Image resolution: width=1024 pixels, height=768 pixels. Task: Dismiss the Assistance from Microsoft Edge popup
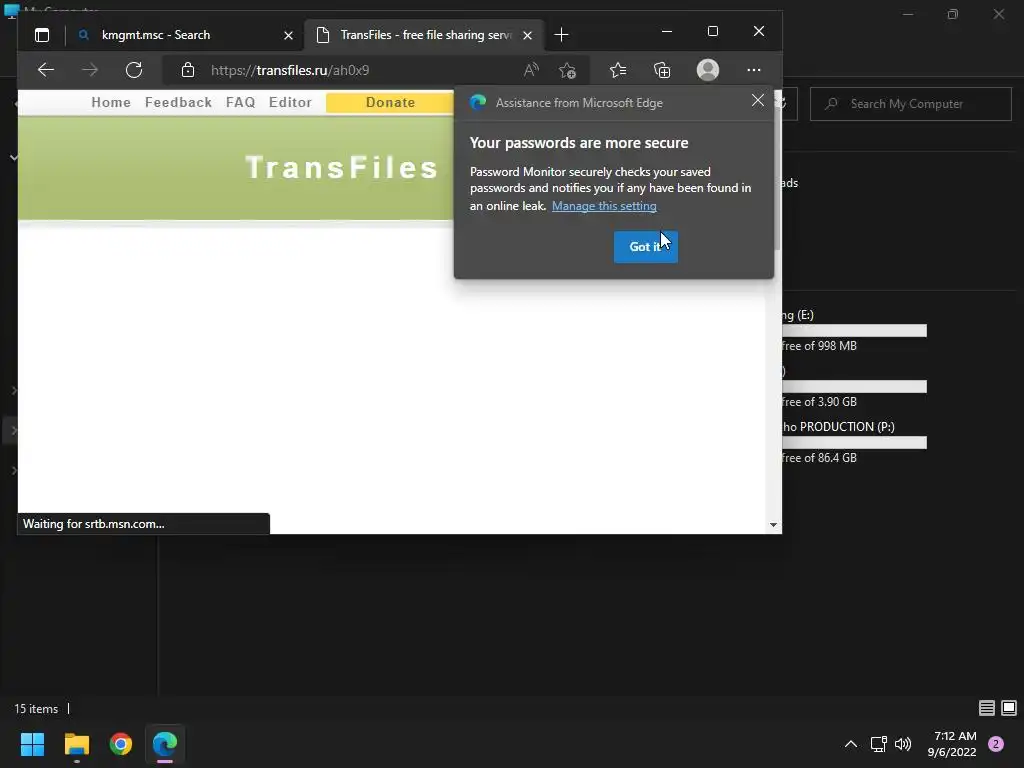758,101
